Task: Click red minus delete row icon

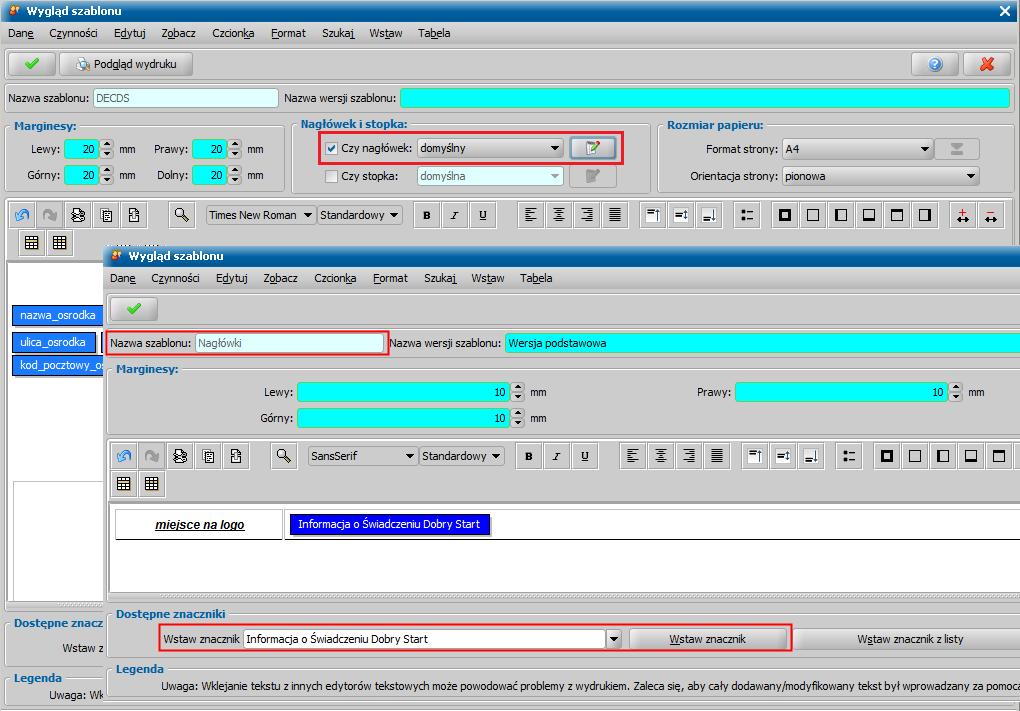Action: [x=991, y=215]
